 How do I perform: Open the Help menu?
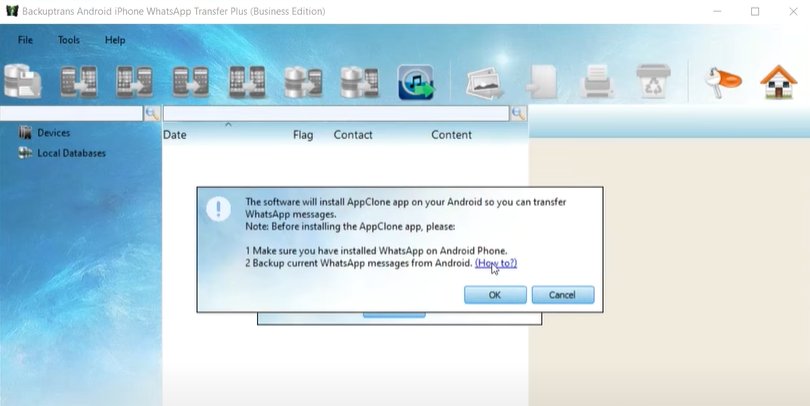[x=115, y=40]
